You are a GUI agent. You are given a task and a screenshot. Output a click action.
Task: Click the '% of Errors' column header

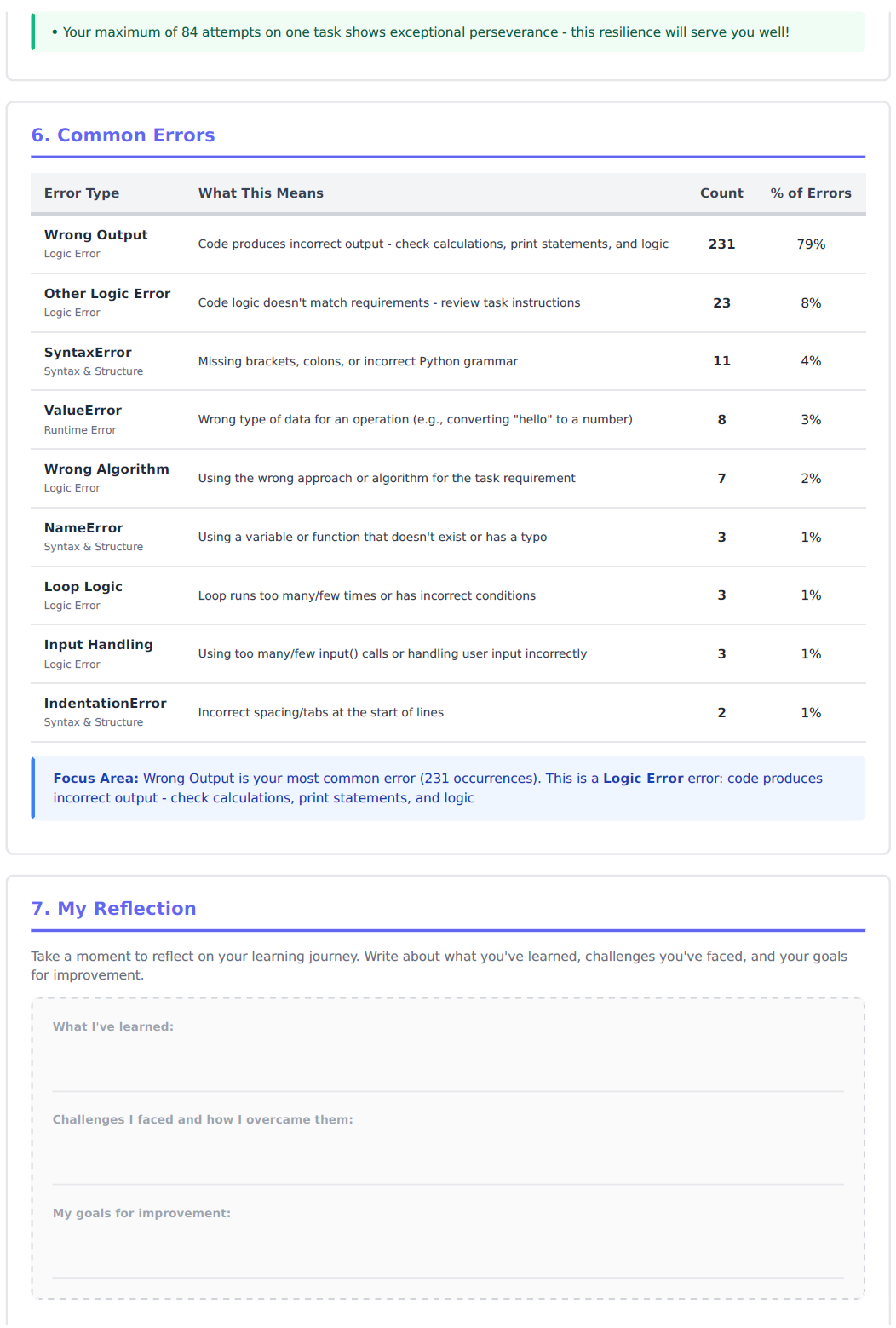pos(810,193)
